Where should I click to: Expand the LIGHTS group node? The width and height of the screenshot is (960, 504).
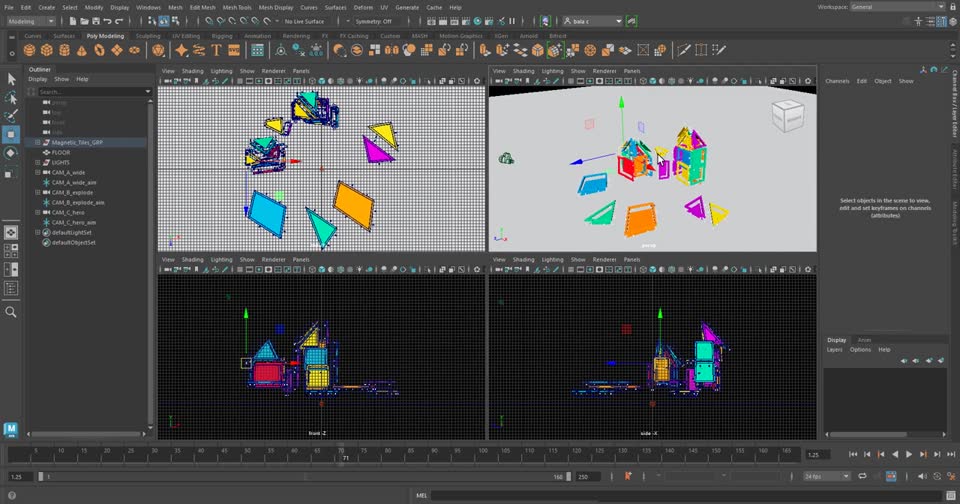point(38,162)
